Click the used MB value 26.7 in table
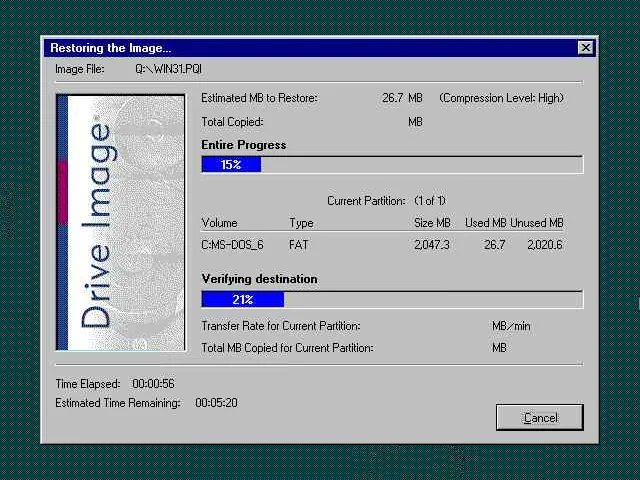 (x=495, y=245)
